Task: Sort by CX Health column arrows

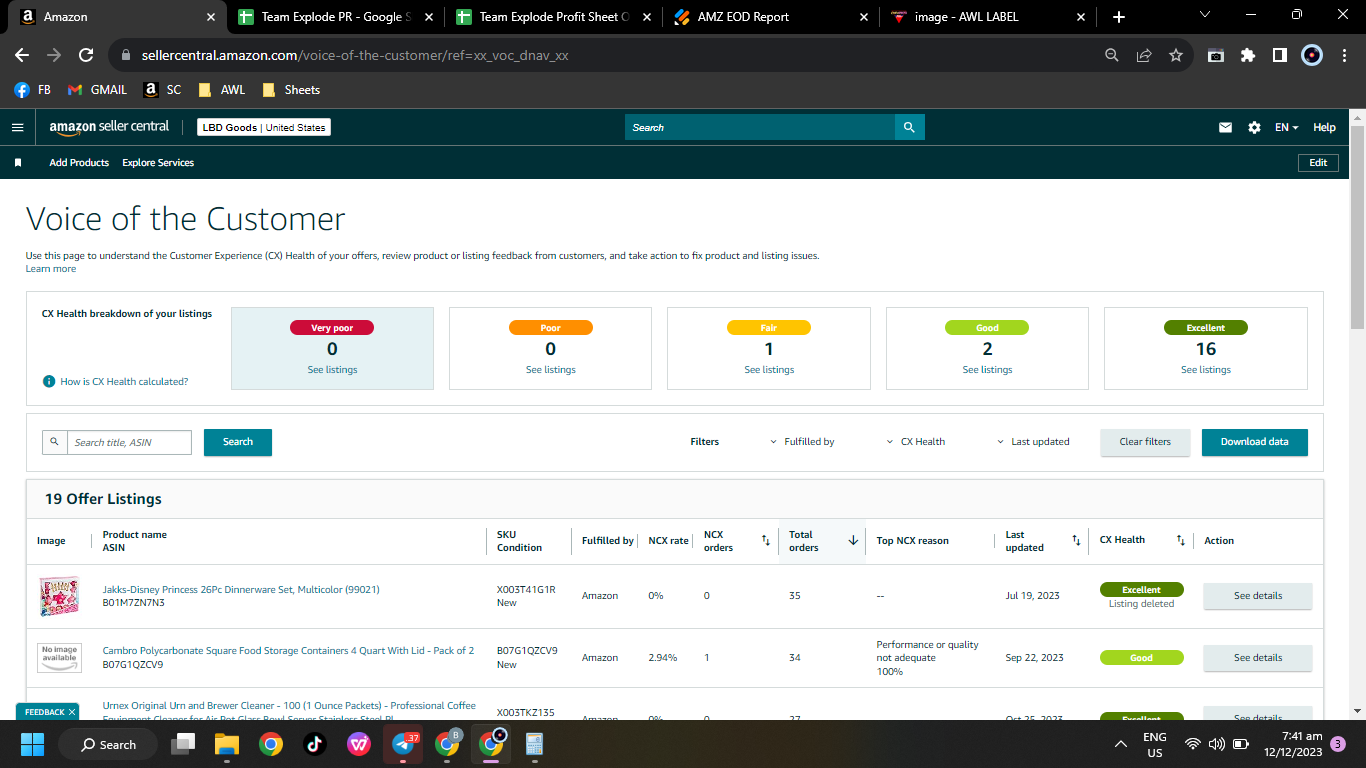Action: (1181, 541)
